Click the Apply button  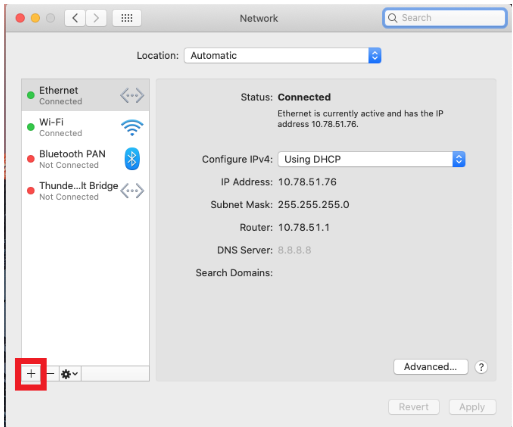472,407
